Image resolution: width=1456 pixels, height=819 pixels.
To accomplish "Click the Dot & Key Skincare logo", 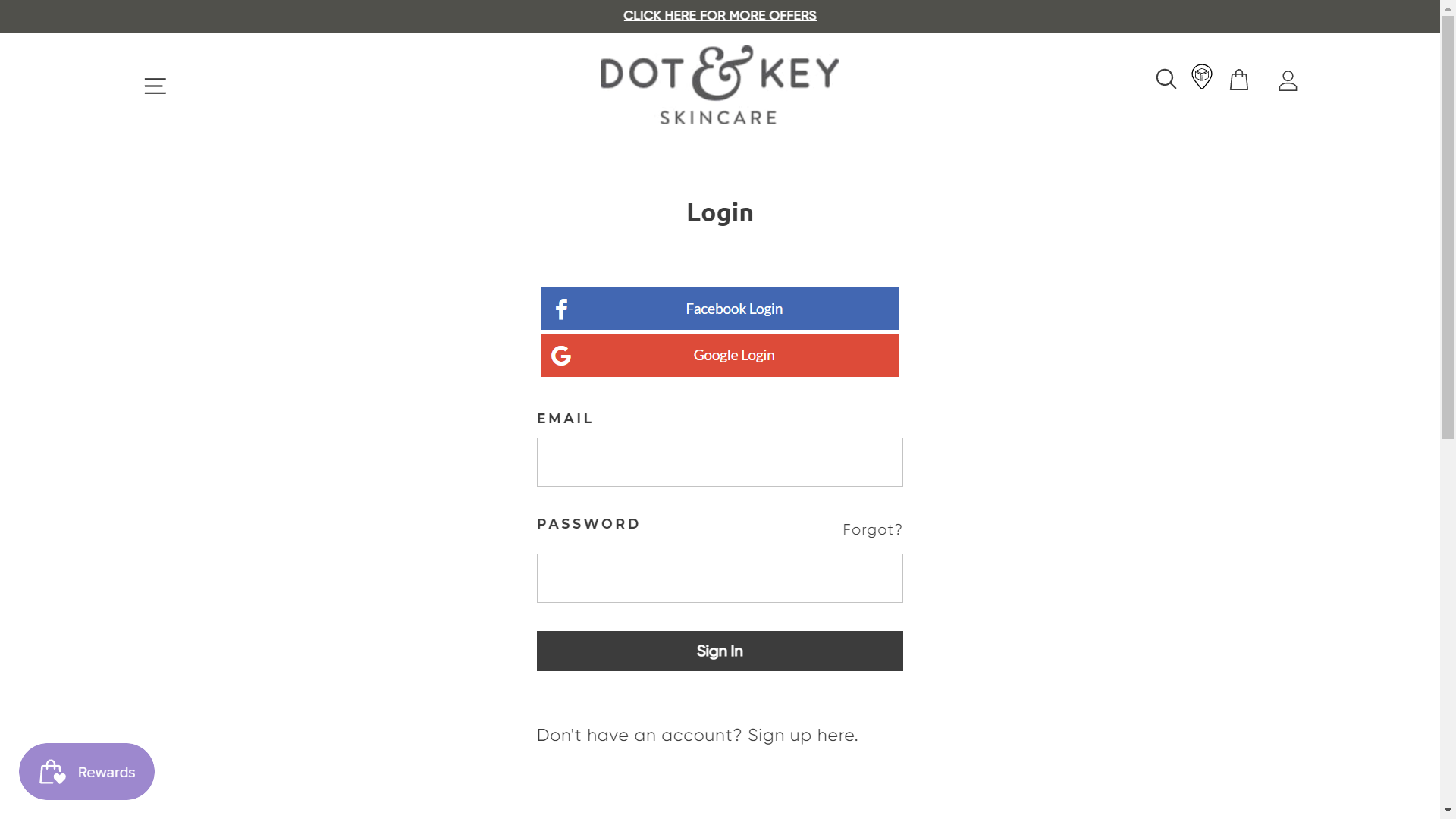I will 719,84.
